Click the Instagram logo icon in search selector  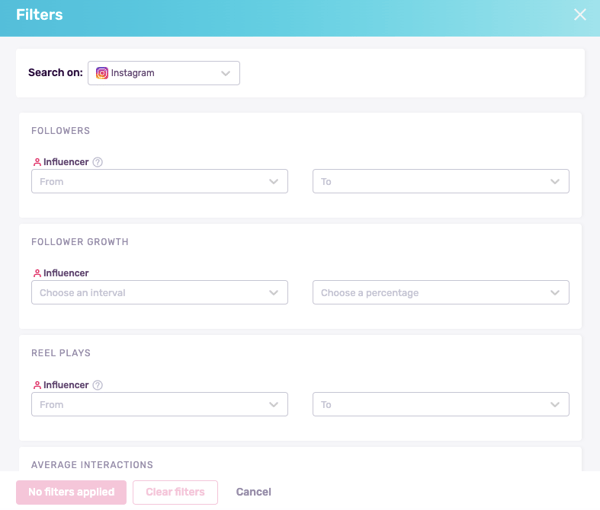[102, 73]
